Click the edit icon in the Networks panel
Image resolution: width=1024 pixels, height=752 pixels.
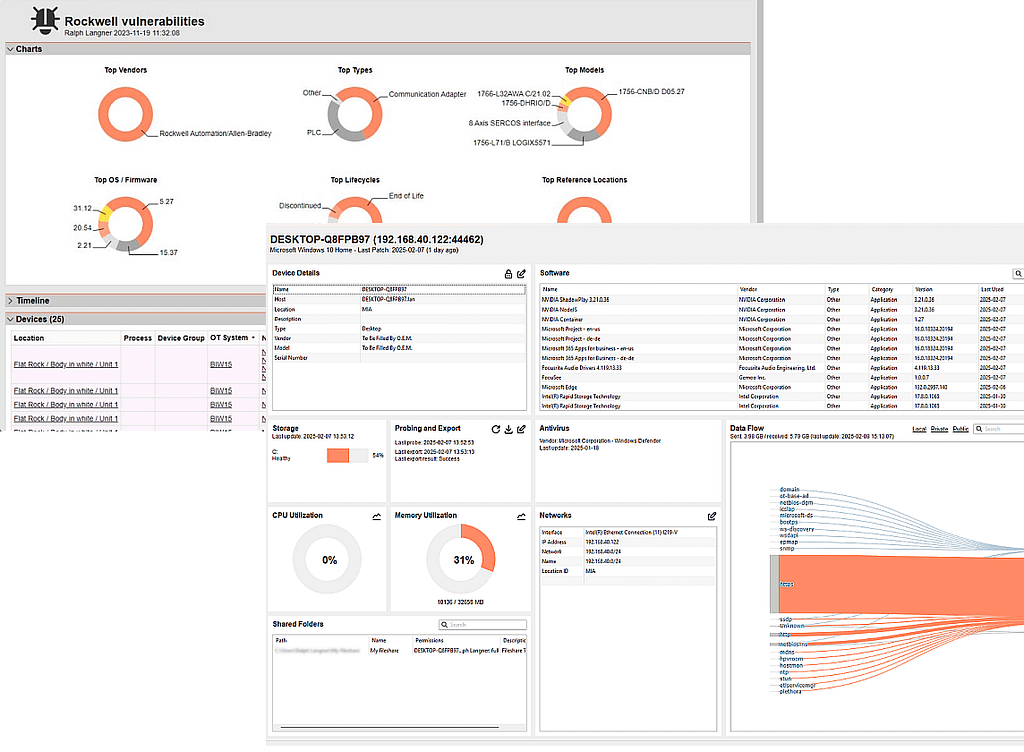tap(712, 516)
